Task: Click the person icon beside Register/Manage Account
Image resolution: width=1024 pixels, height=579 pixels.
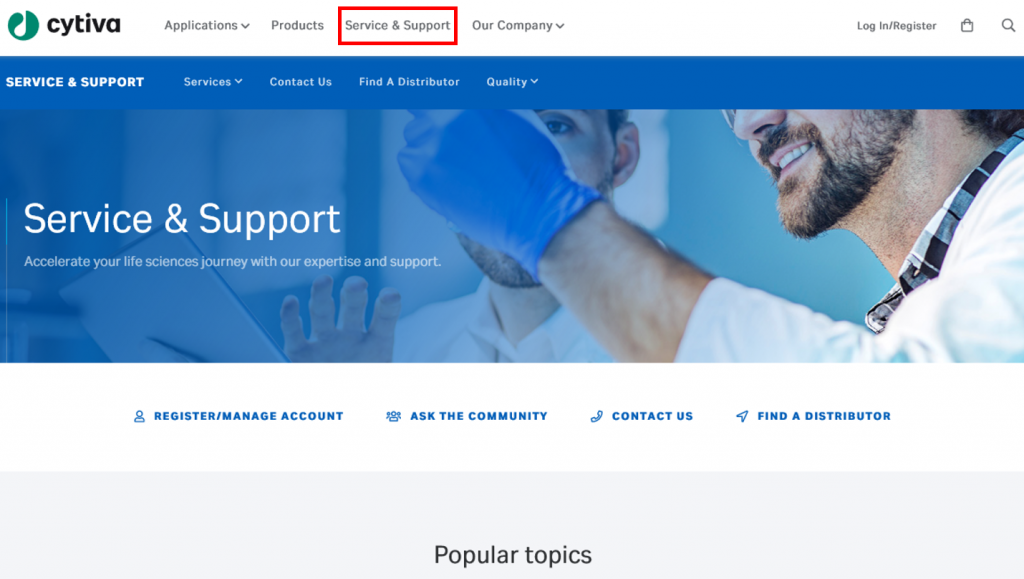Action: point(139,416)
